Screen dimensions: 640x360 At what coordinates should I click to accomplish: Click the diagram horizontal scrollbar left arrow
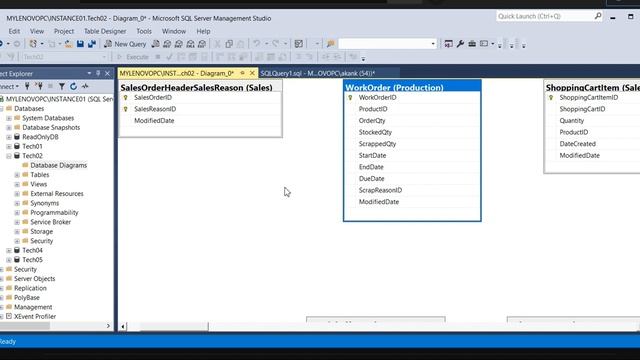[123, 326]
